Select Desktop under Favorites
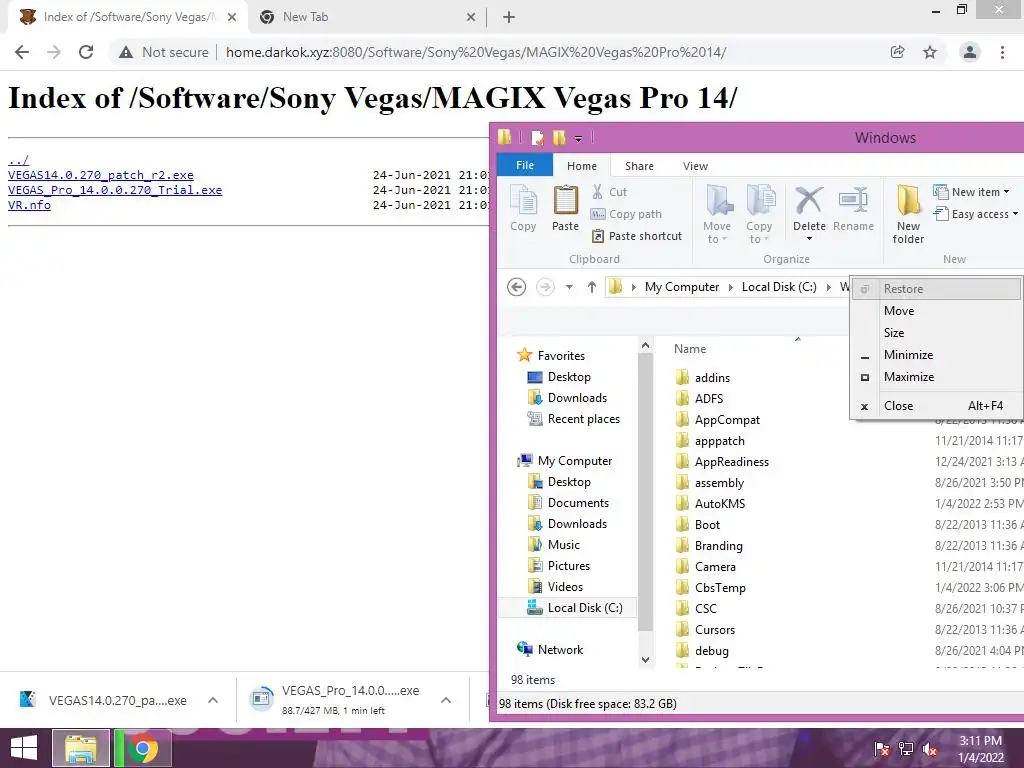1024x768 pixels. 569,377
